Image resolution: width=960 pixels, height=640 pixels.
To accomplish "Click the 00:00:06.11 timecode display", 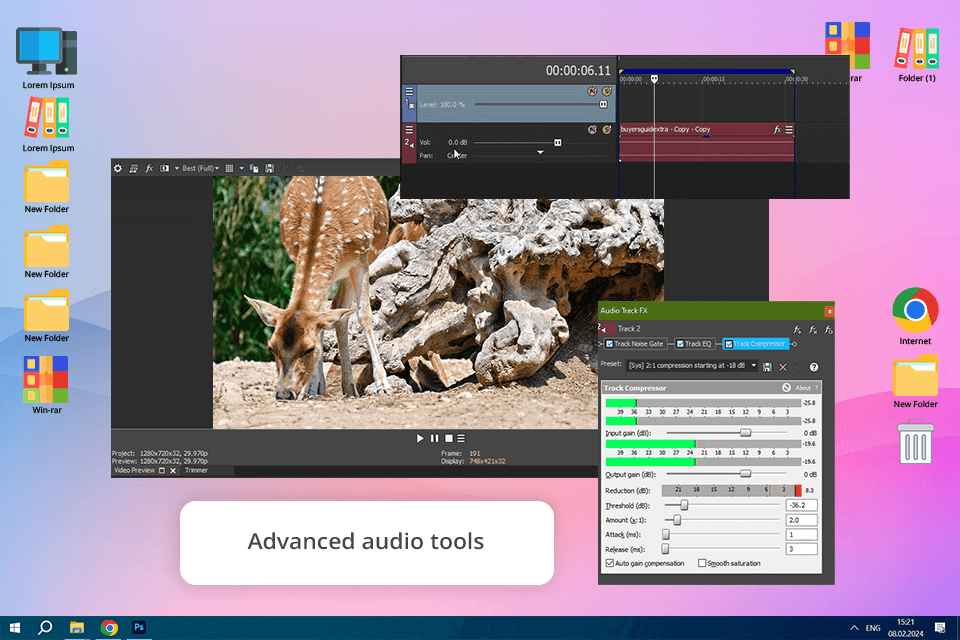I will (x=578, y=71).
